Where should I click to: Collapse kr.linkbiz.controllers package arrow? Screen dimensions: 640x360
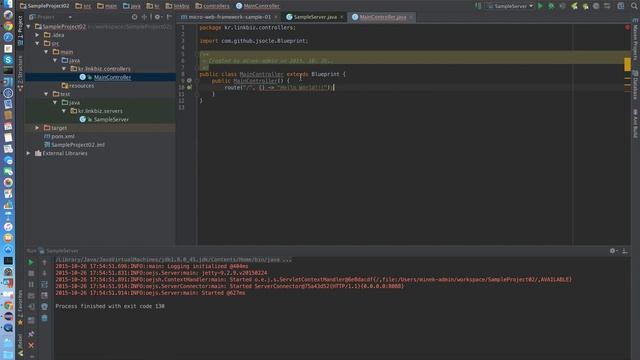tap(64, 69)
